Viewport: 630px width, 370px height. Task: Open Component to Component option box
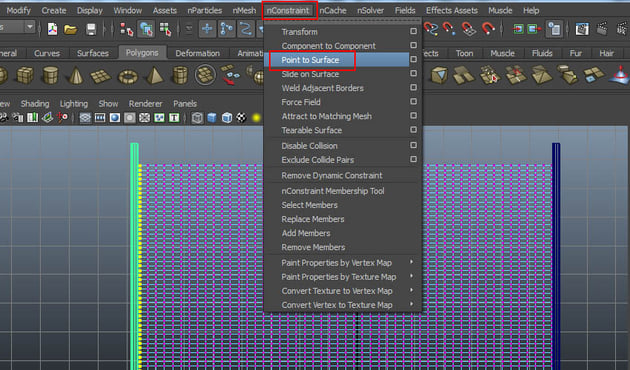(x=413, y=45)
